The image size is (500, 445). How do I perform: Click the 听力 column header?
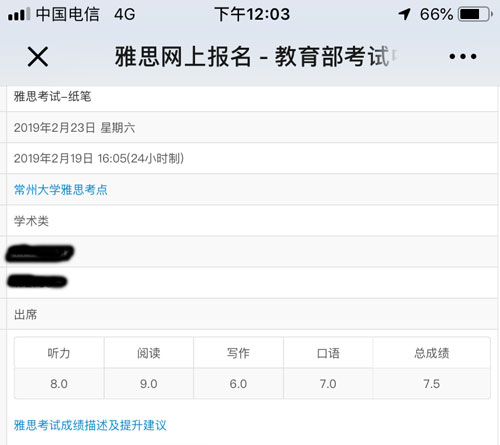[x=59, y=353]
